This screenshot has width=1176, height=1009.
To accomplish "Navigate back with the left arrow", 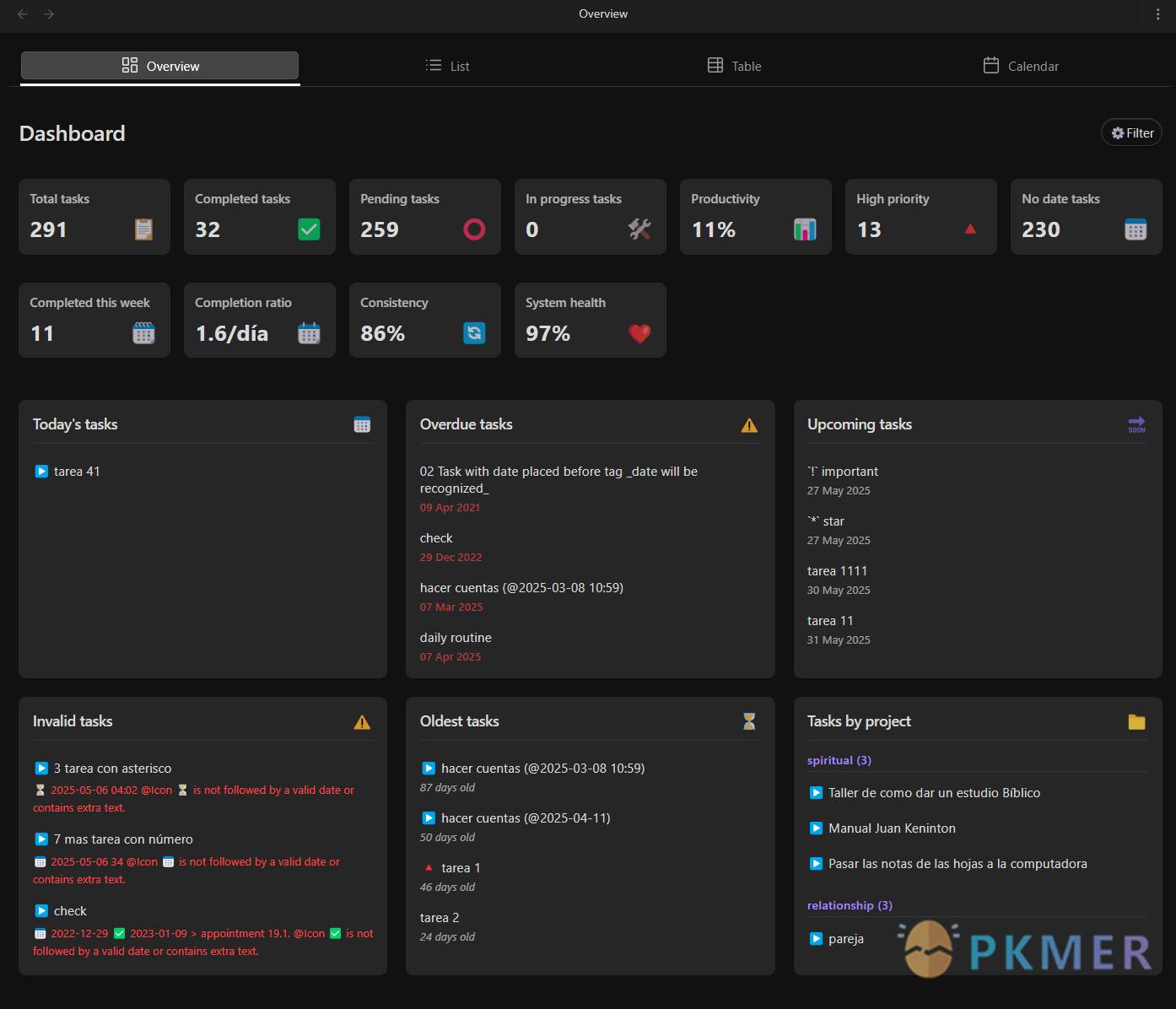I will click(x=23, y=14).
